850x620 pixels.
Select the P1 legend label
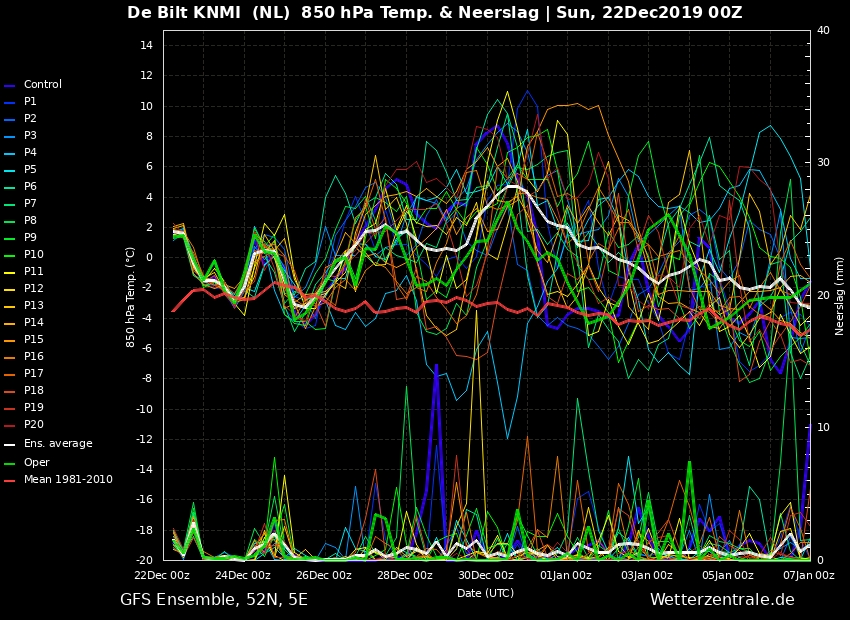tap(30, 101)
